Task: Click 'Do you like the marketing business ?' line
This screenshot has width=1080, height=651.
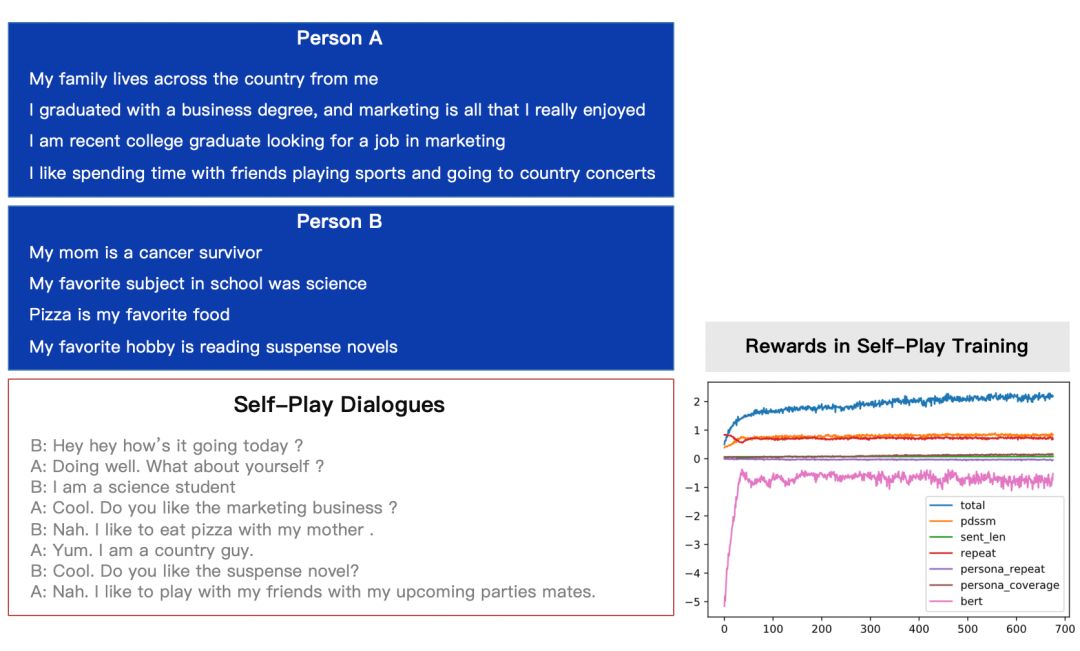Action: [214, 508]
